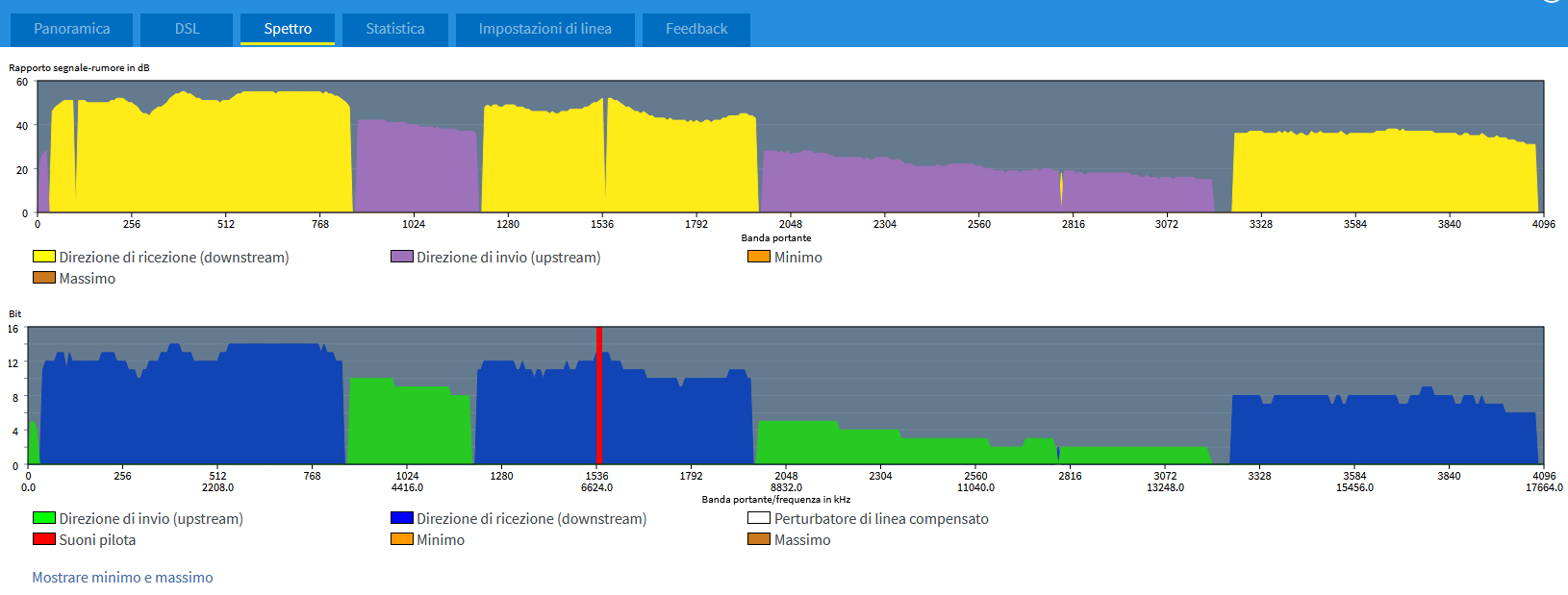Click the Mostrare minimo e massimo link
1568x595 pixels.
(122, 578)
